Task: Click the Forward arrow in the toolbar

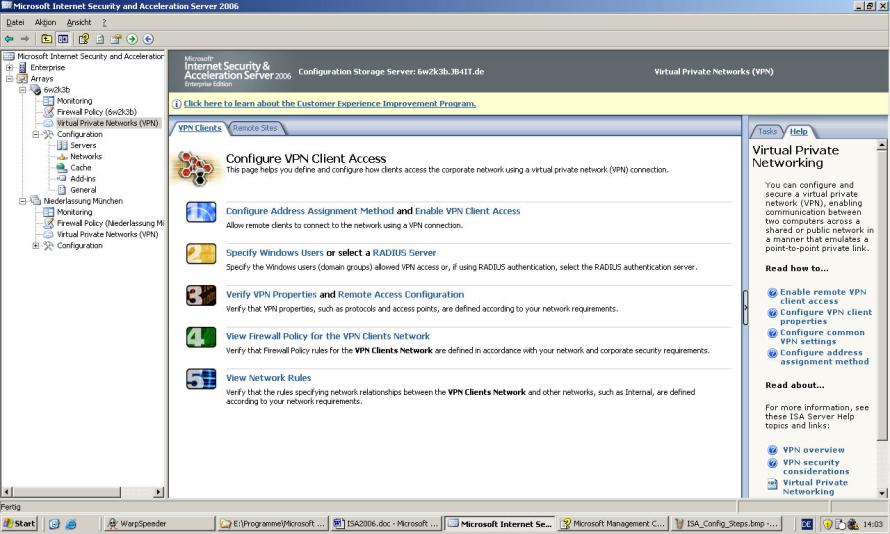Action: (24, 39)
